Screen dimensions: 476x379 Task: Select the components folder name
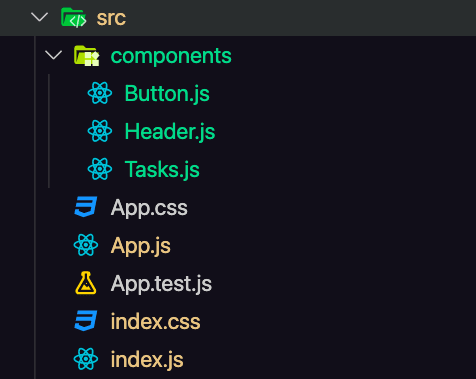point(171,56)
